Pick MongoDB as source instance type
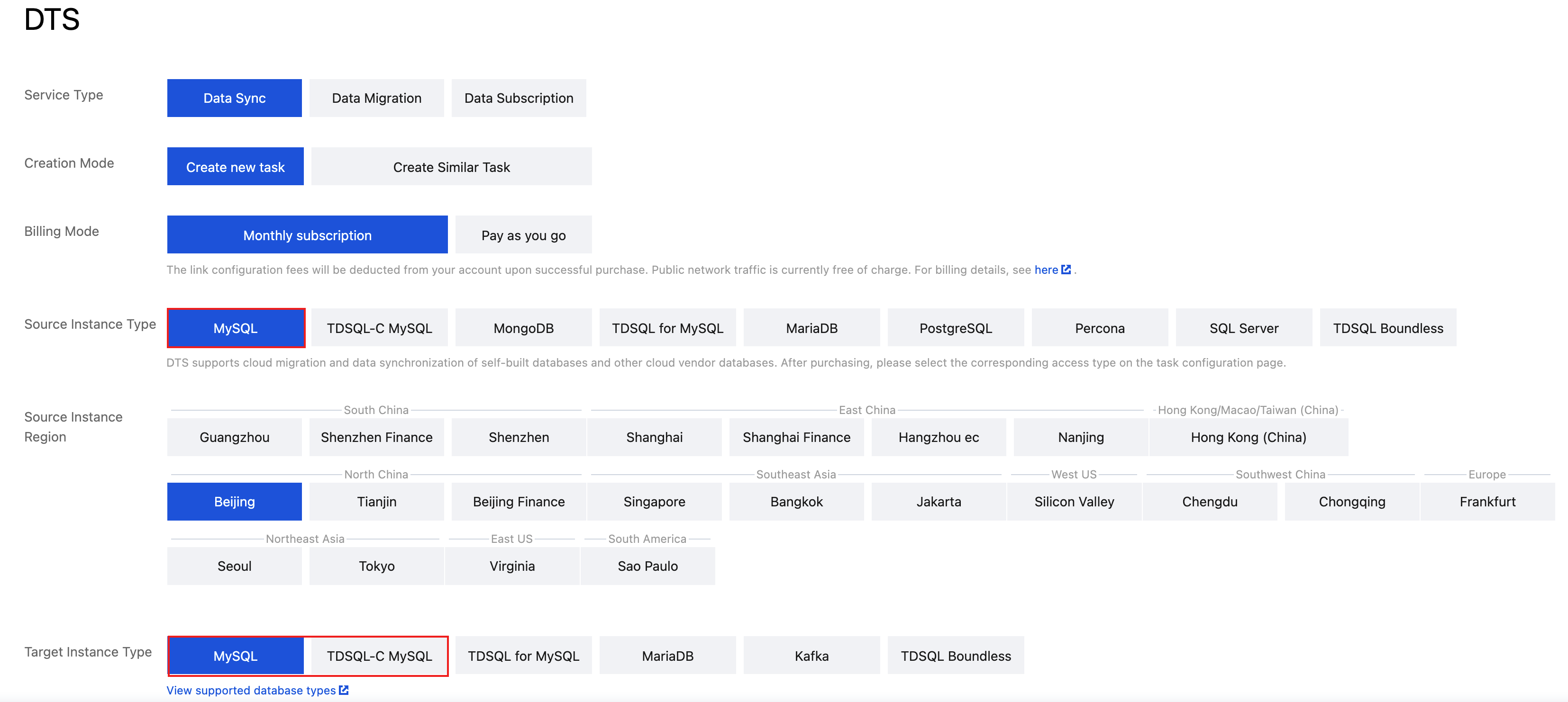The image size is (1568, 702). [523, 328]
